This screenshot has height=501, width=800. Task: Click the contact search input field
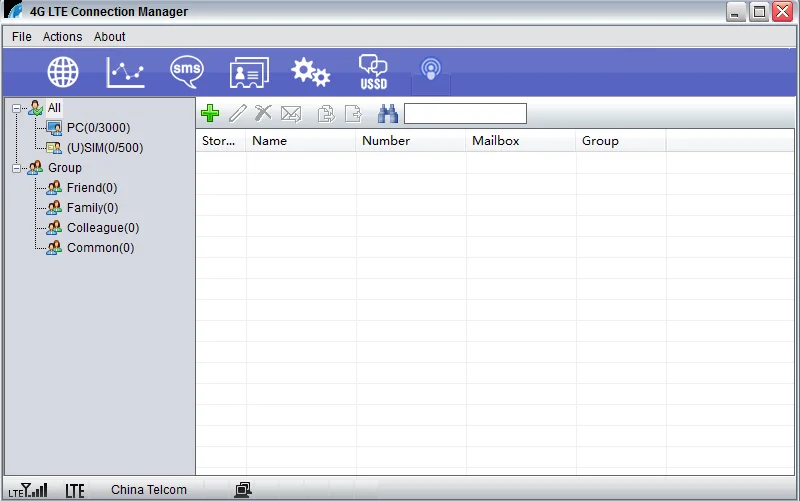[x=465, y=114]
